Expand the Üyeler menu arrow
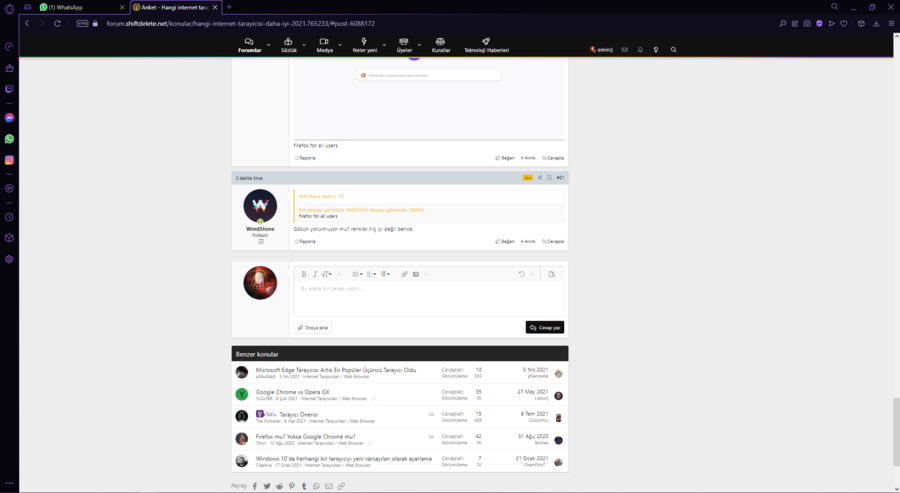 (x=419, y=45)
